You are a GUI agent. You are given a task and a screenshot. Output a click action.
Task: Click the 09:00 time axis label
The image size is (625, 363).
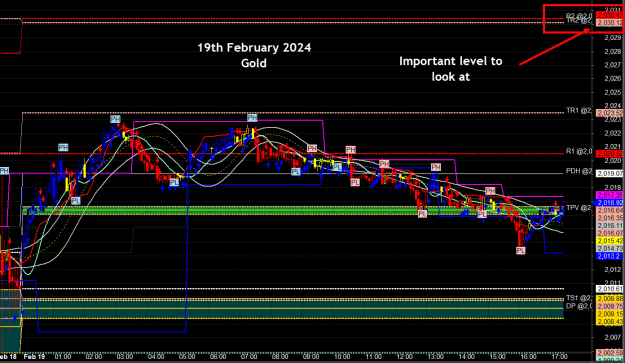[311, 356]
